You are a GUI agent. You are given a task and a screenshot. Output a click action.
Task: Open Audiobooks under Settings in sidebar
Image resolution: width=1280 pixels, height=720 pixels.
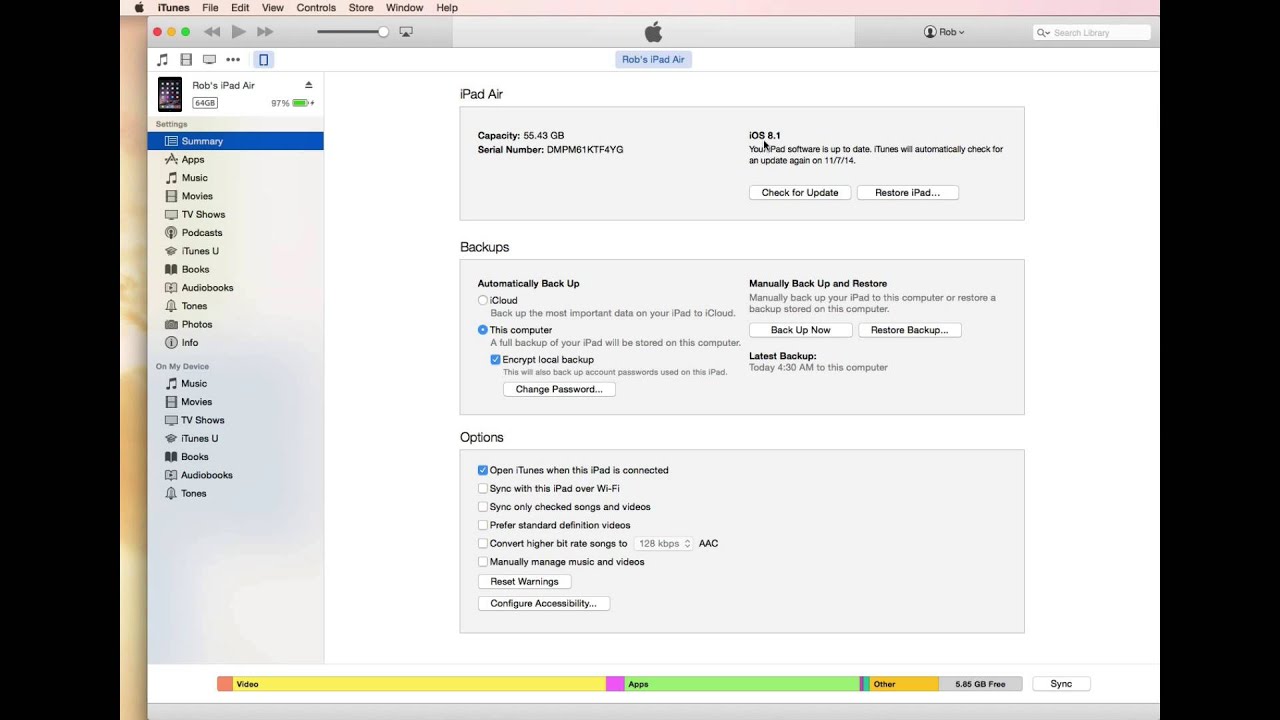(207, 288)
